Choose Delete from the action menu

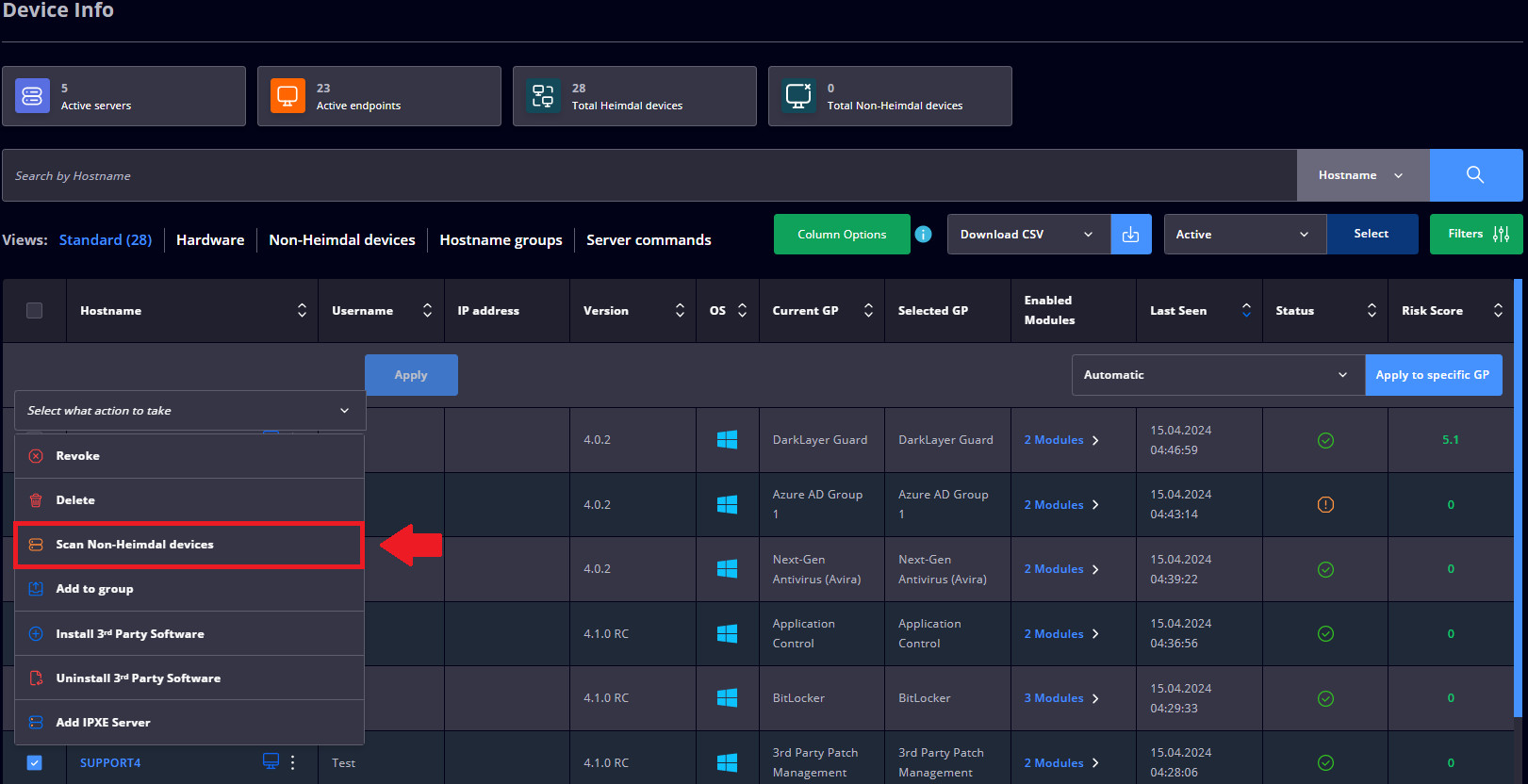189,500
